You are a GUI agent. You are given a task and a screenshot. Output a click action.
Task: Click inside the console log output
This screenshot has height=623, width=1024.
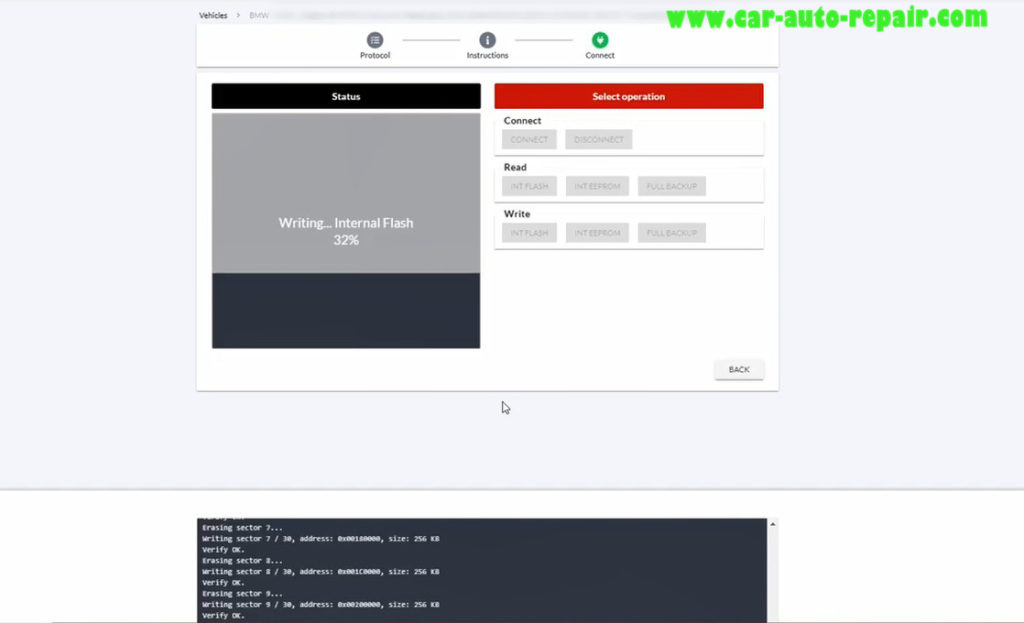pyautogui.click(x=480, y=570)
